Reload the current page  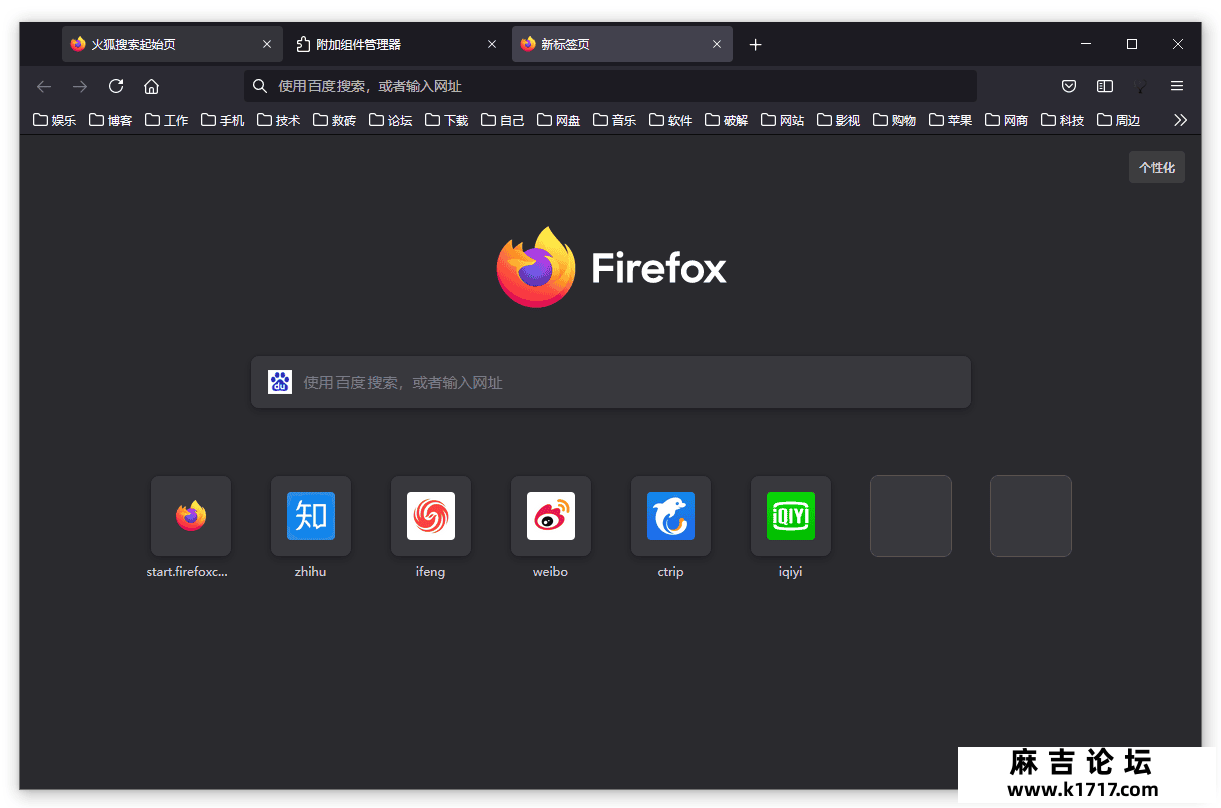point(116,86)
